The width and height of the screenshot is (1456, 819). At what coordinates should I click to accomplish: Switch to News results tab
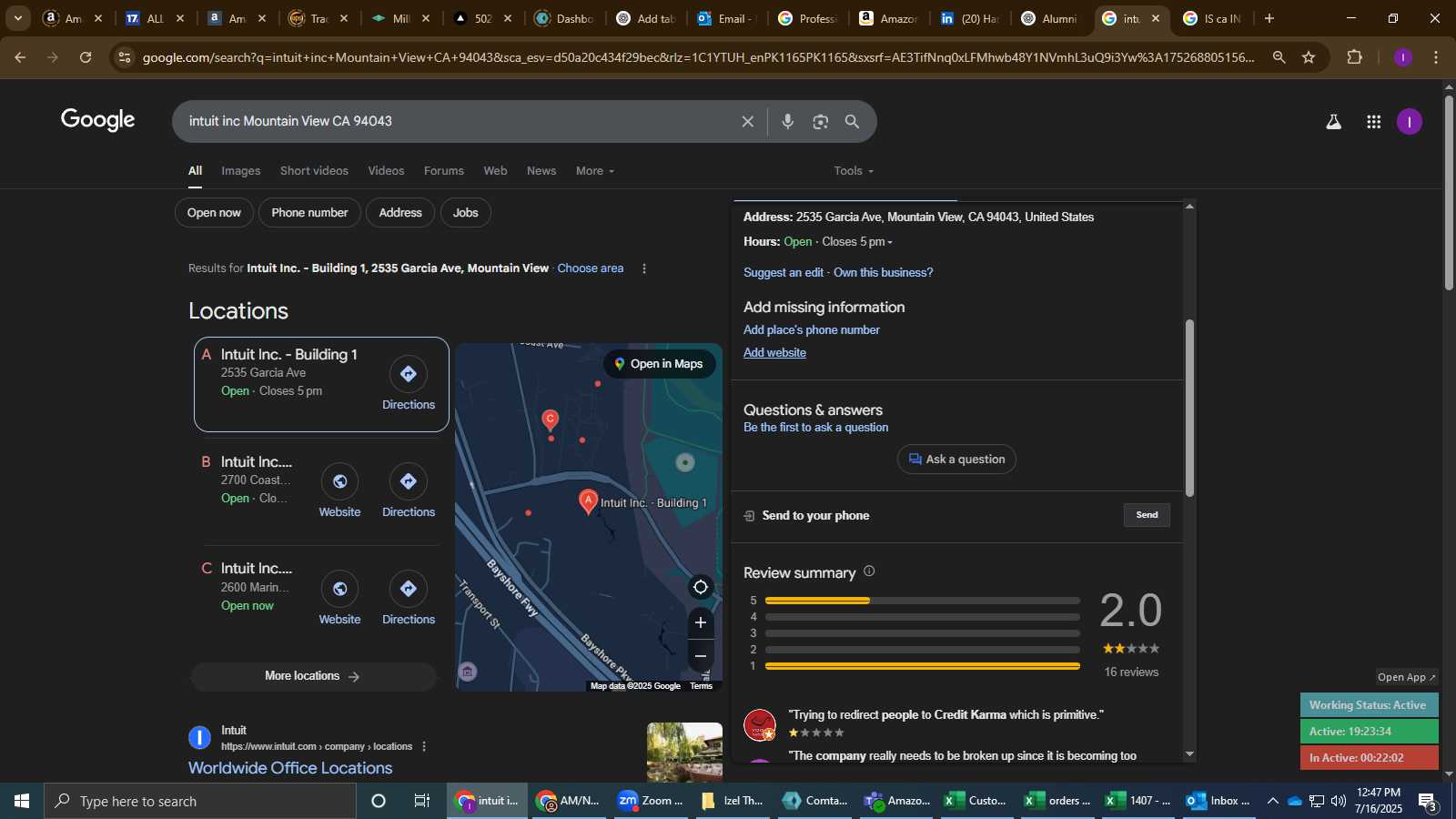[541, 171]
